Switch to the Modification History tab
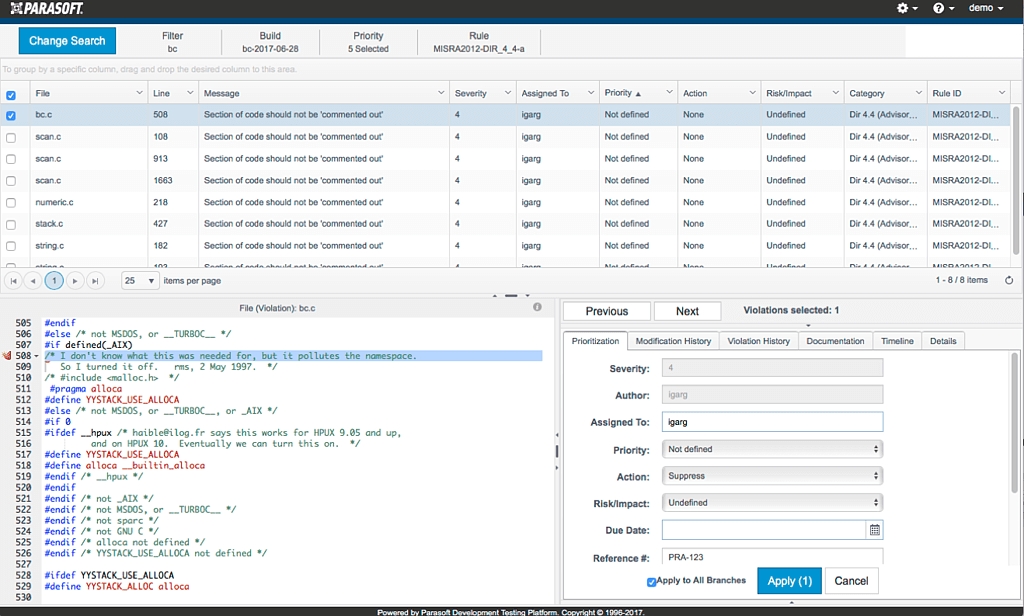The image size is (1024, 616). point(673,341)
